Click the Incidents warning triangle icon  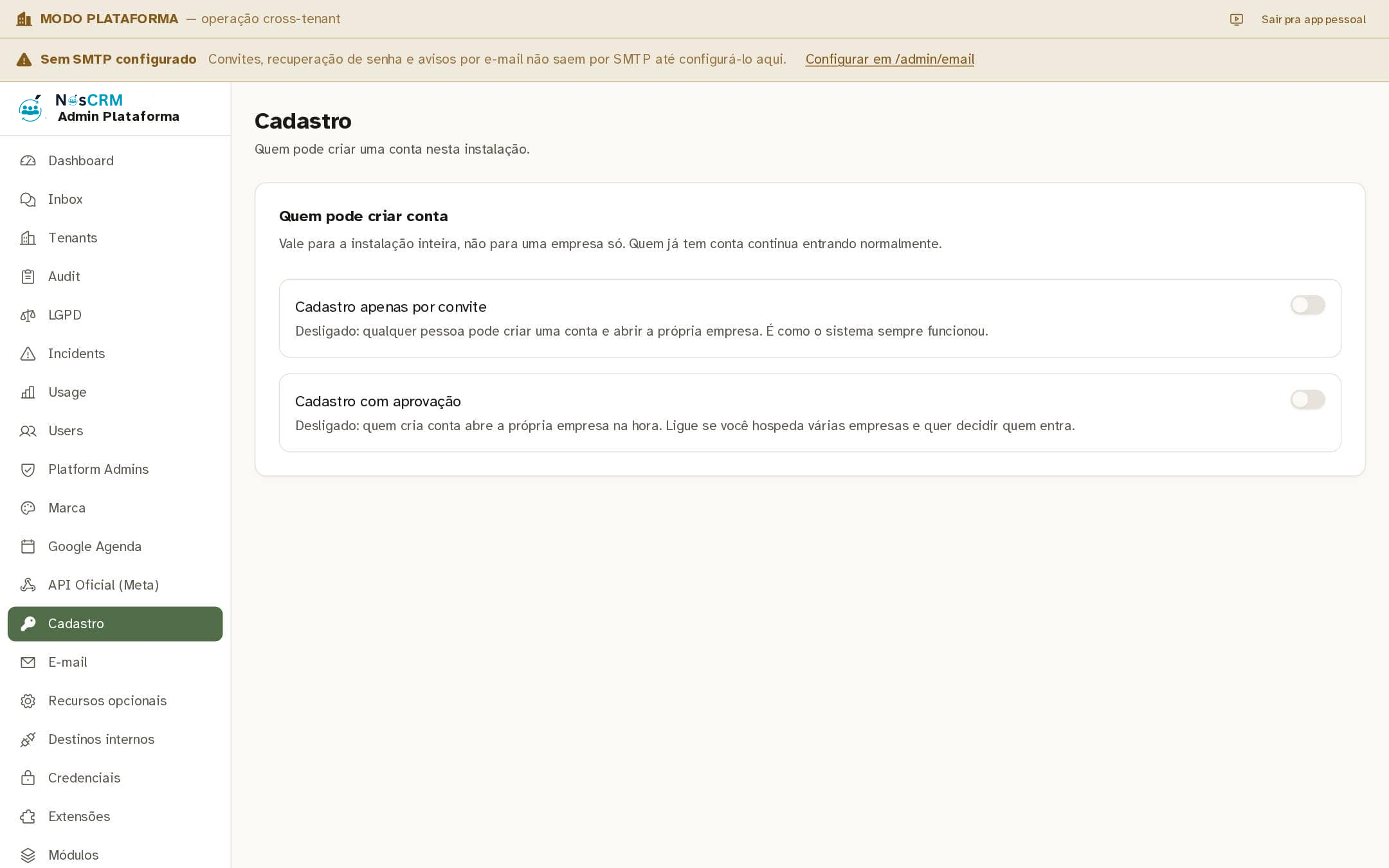click(28, 354)
